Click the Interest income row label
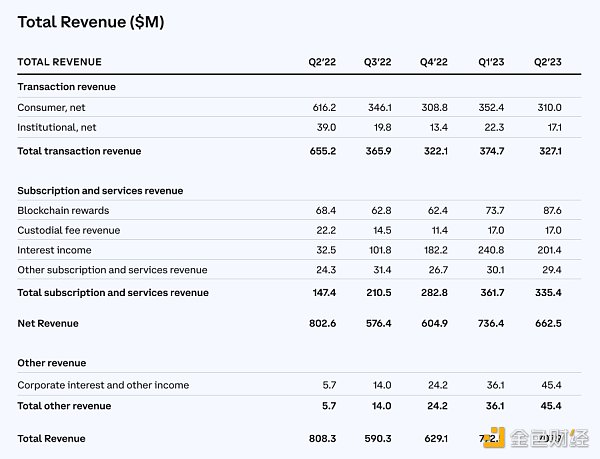600x459 pixels. pyautogui.click(x=54, y=250)
